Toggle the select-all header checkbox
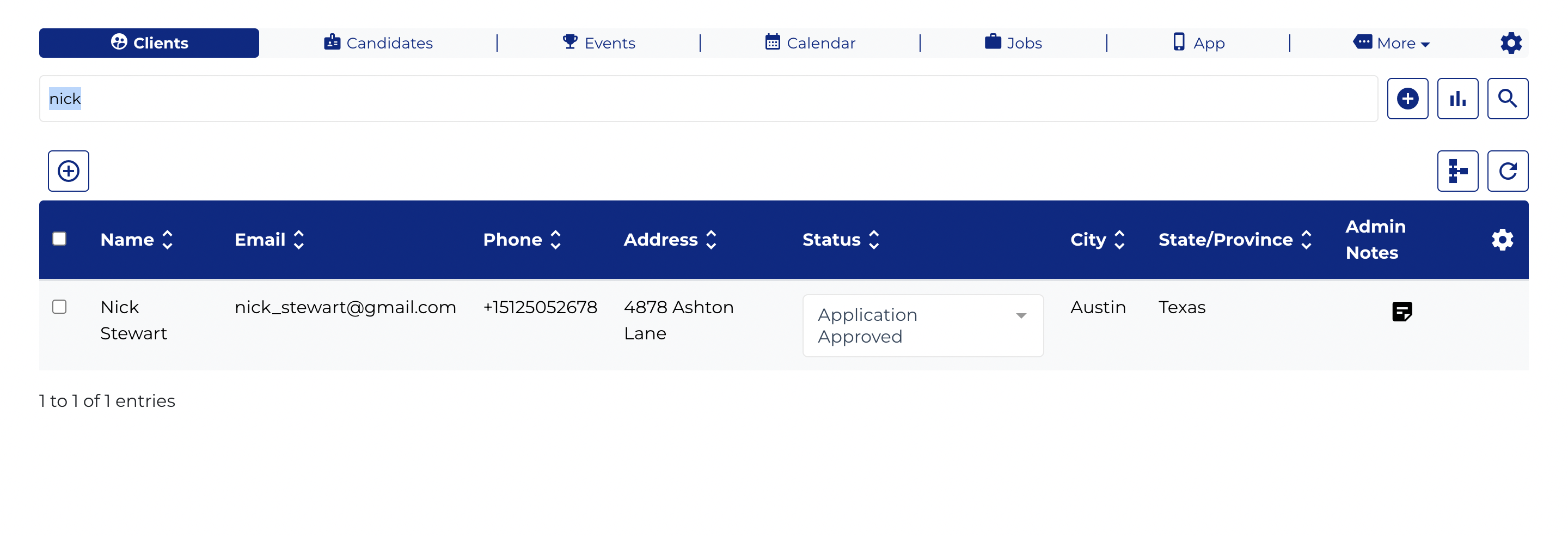 point(60,239)
